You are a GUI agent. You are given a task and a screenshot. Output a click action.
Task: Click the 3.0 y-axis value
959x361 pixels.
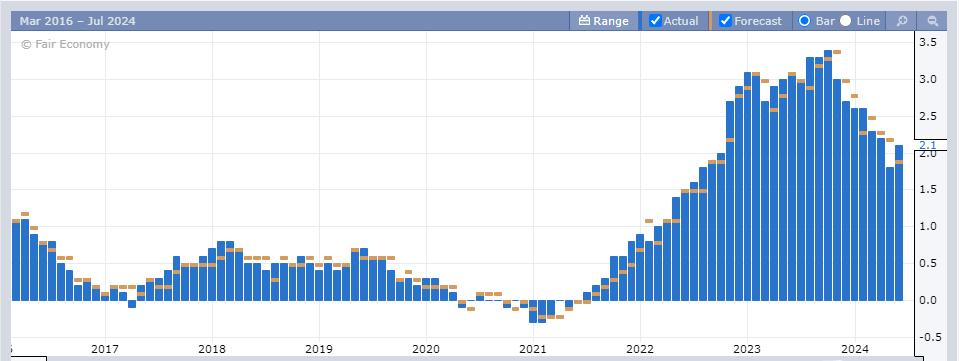[x=929, y=80]
